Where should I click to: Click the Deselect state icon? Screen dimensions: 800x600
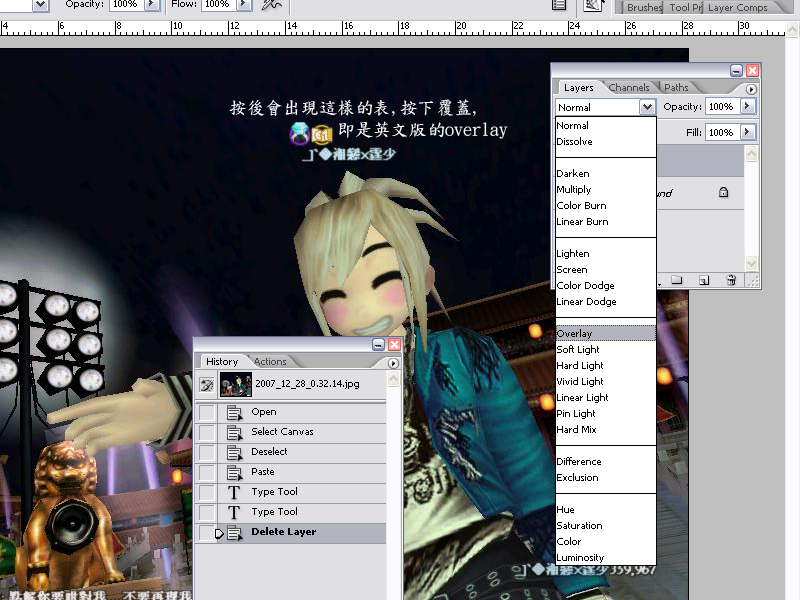pos(234,453)
